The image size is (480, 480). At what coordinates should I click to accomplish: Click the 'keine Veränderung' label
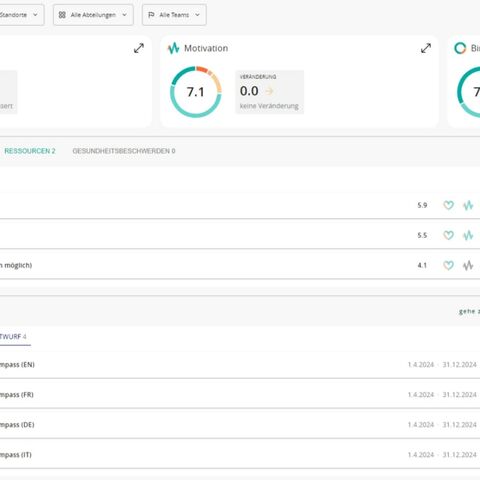(x=269, y=106)
